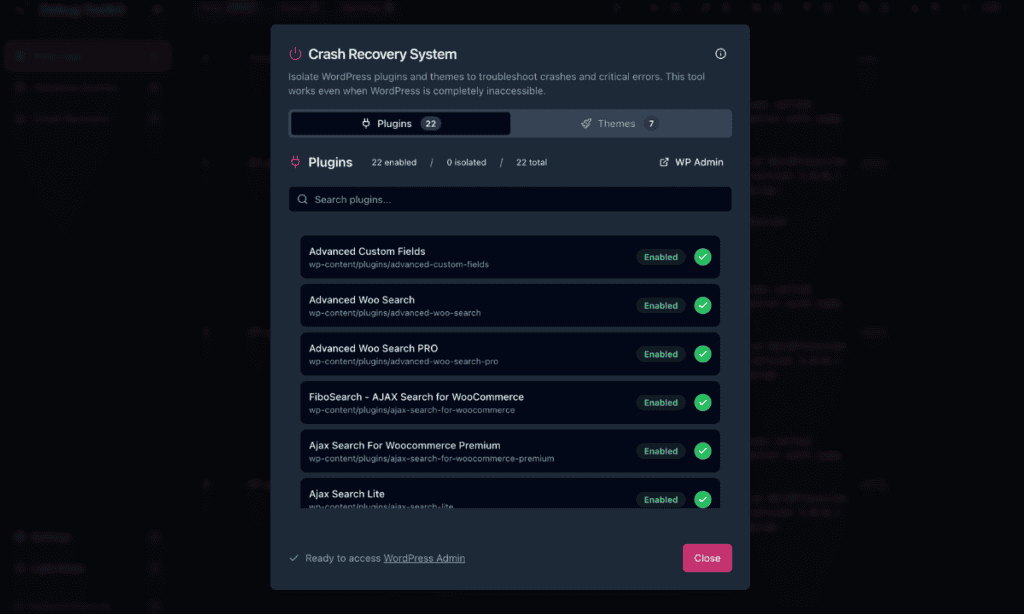Click Enabled badge for Ajax Search Lite

(x=661, y=500)
